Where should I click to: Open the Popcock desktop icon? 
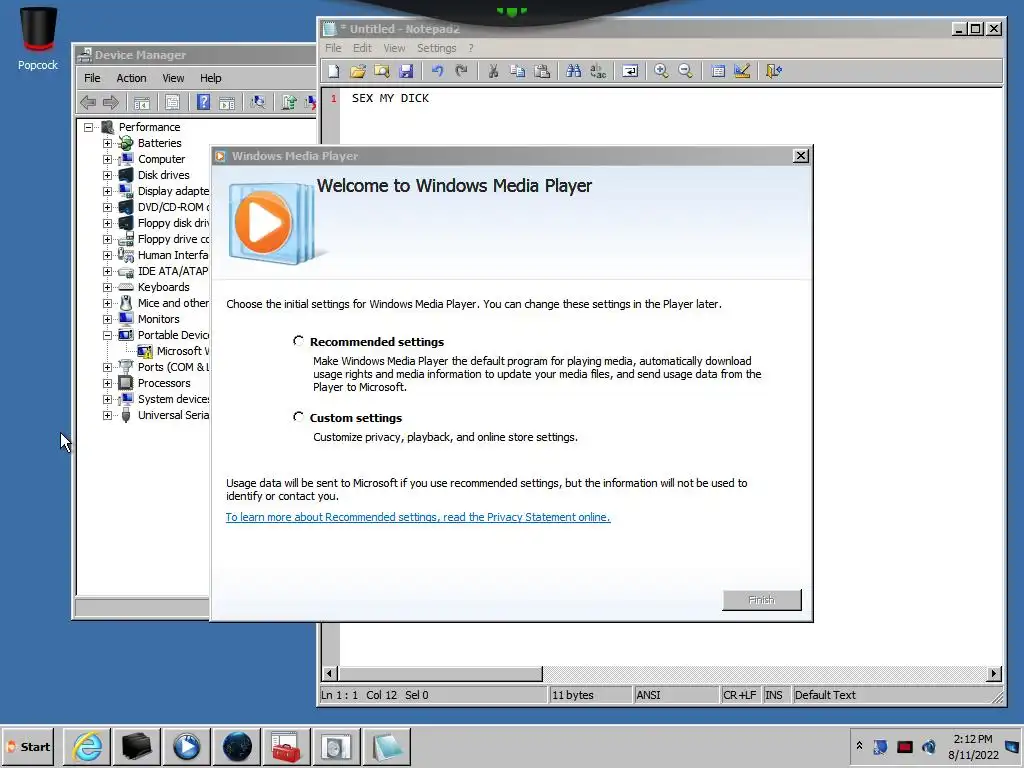click(38, 39)
